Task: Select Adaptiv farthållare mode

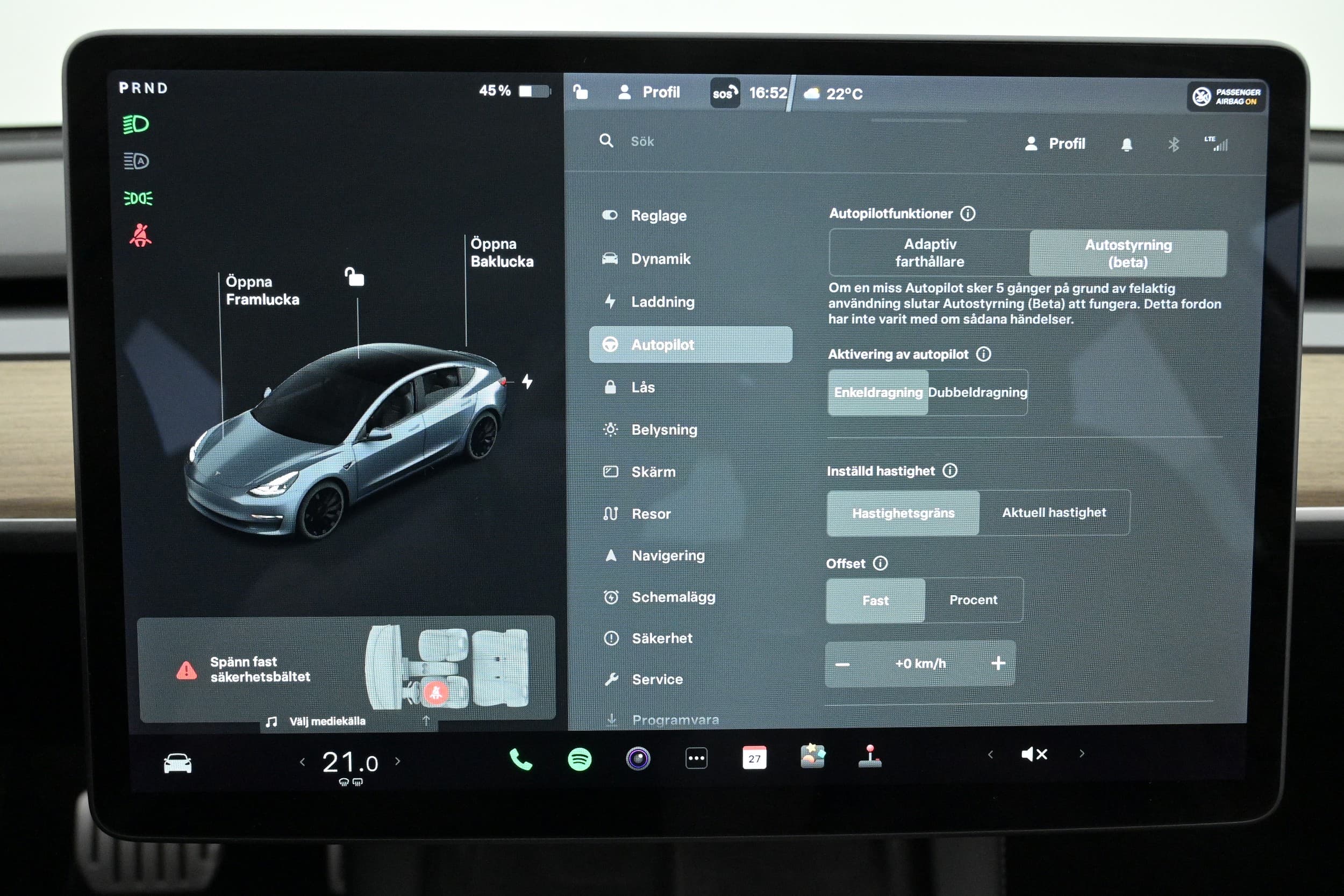Action: tap(930, 253)
